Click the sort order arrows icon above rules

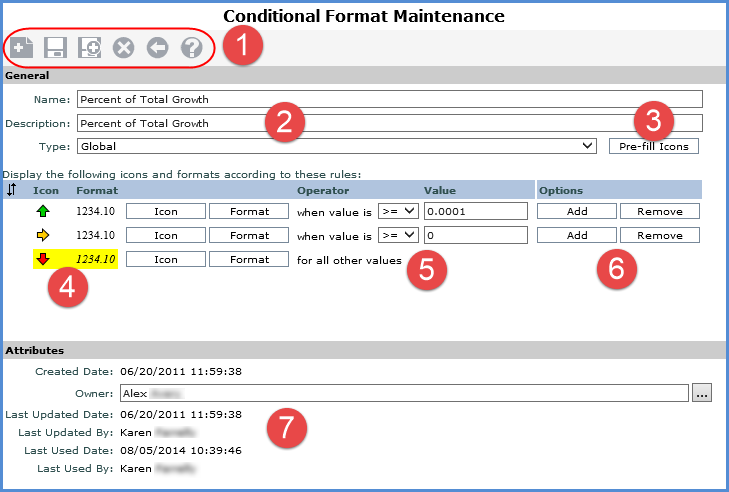point(12,190)
